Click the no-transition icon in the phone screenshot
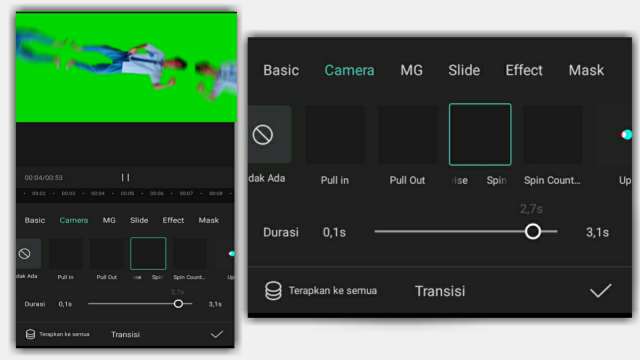640x360 pixels. [x=24, y=254]
